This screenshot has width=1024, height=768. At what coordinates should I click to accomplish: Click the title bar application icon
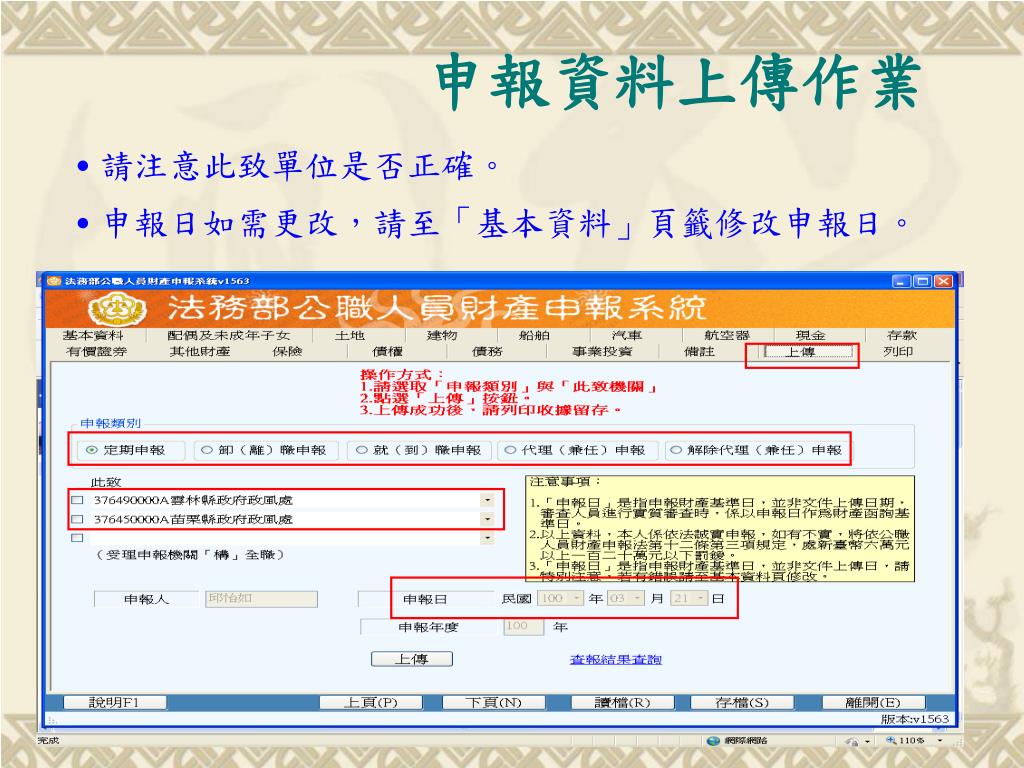tap(54, 281)
